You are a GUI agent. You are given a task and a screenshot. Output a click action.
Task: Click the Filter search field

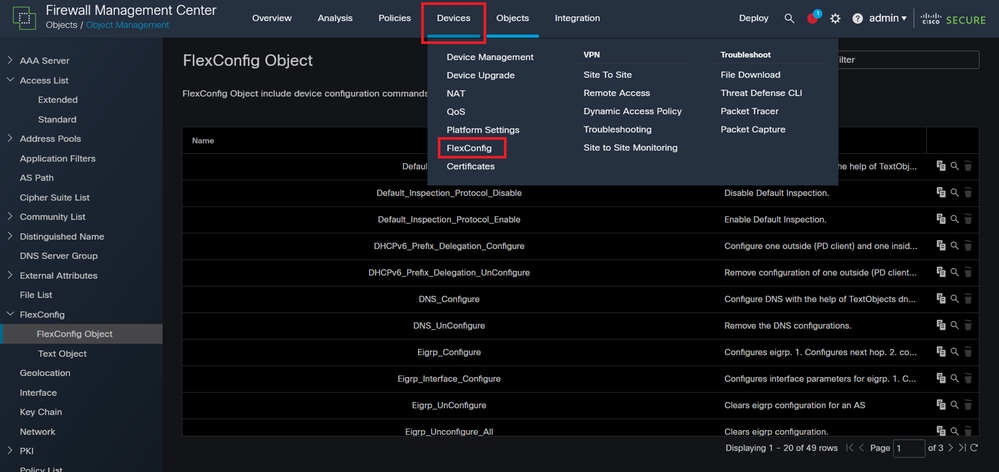pos(907,60)
